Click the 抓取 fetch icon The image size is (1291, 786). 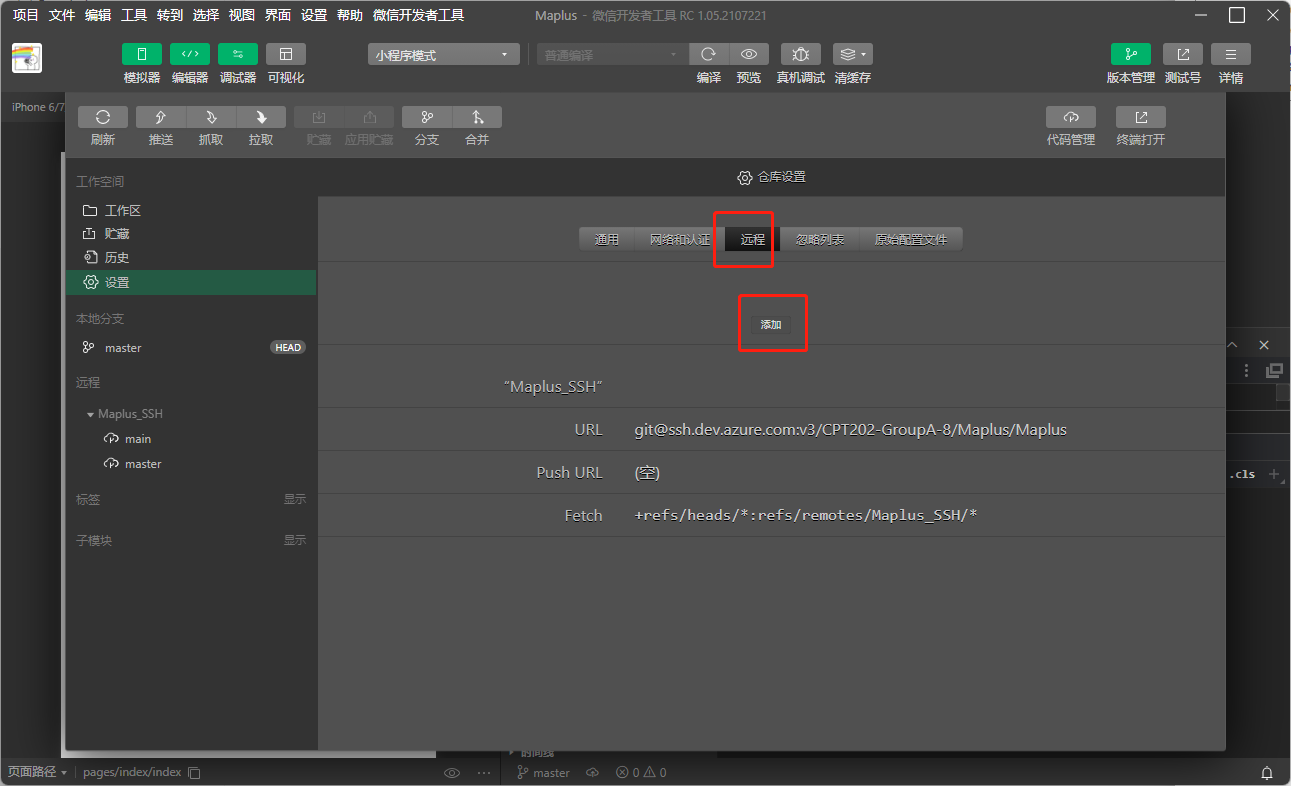click(210, 117)
